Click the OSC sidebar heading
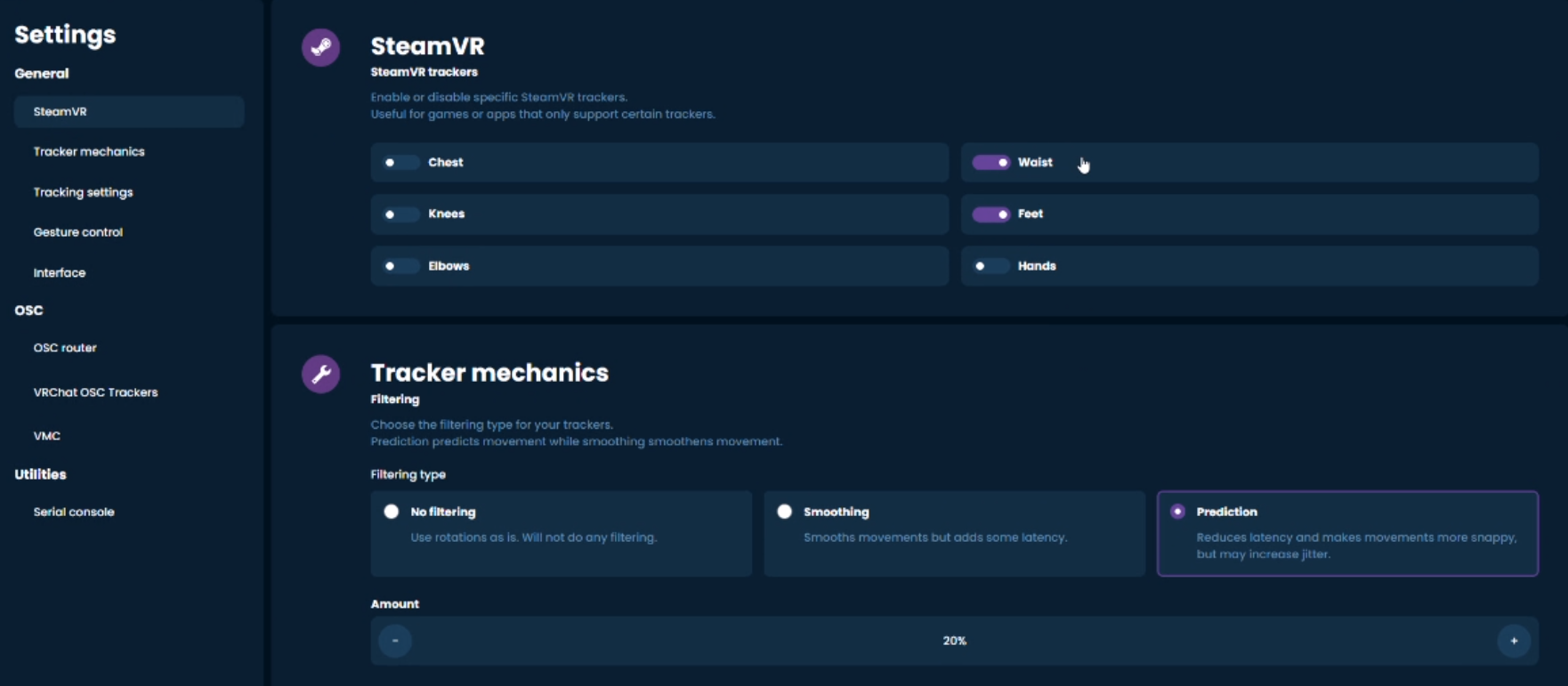The image size is (1568, 686). 28,311
